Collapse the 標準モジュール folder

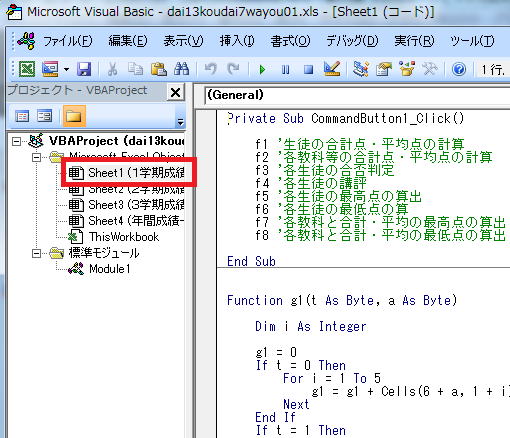point(36,253)
